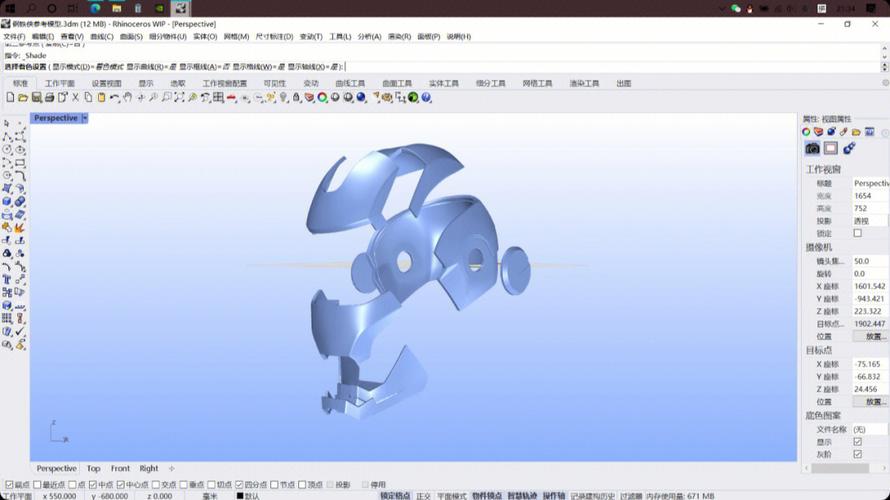Screen dimensions: 890x500
Task: Toggle the 中点 osnap checkbox
Action: coord(93,485)
